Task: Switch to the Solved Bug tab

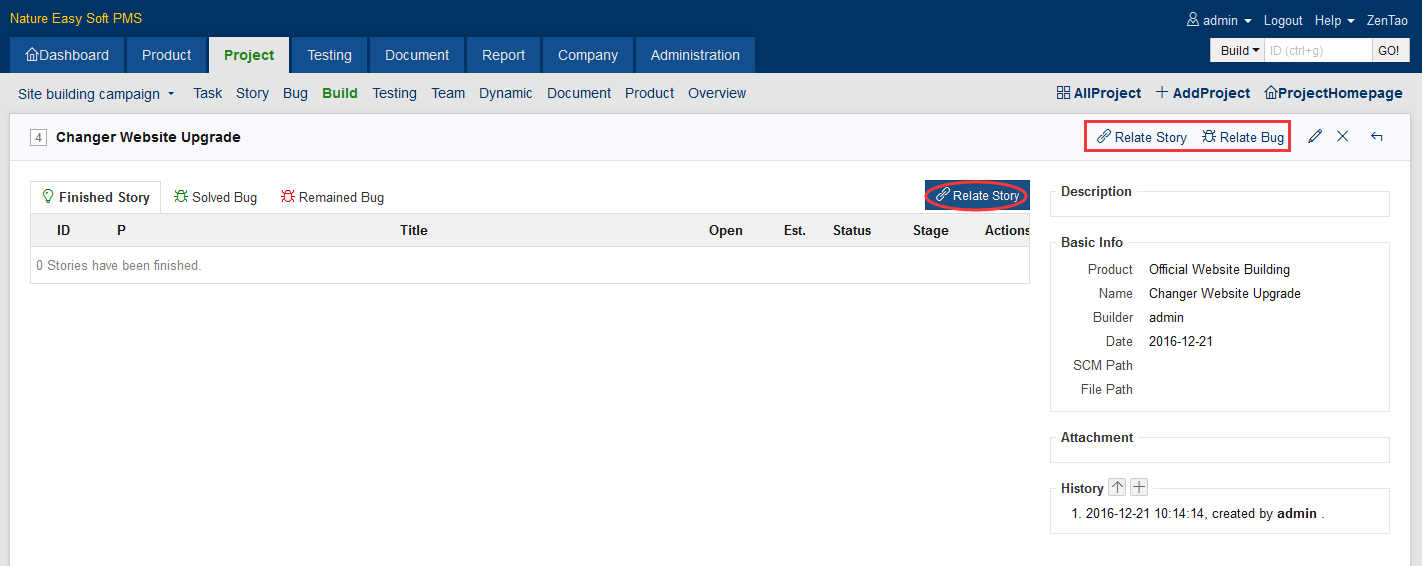Action: tap(215, 197)
